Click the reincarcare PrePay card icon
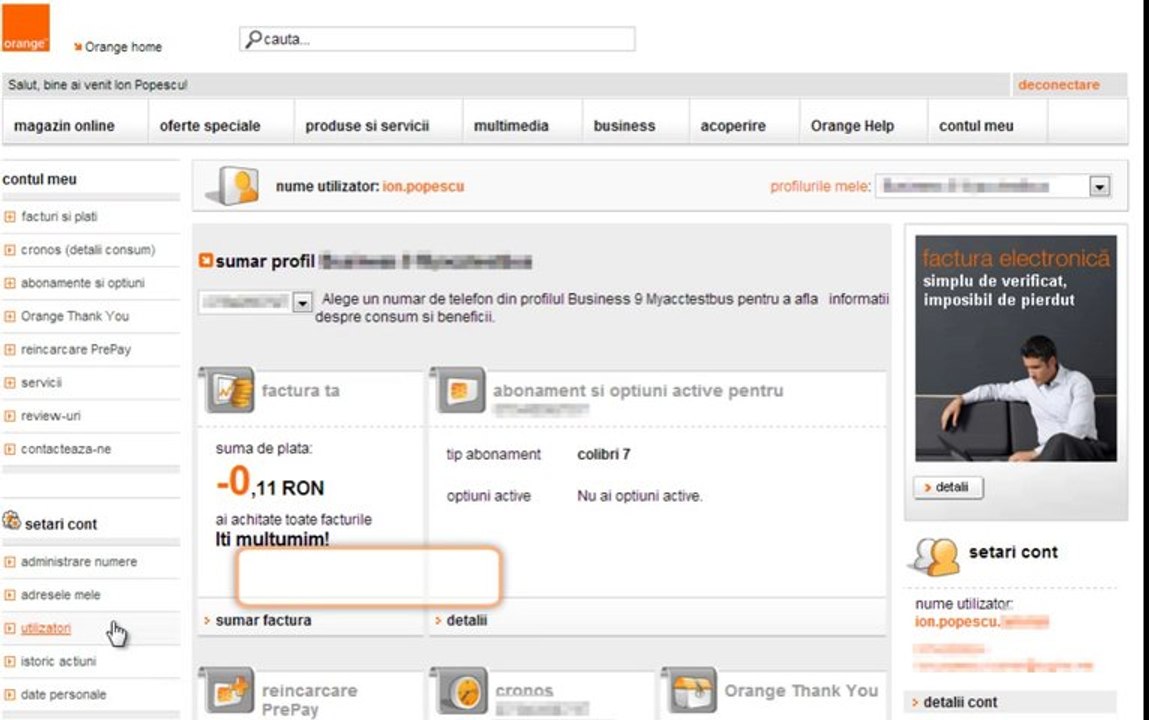1149x720 pixels. pos(228,690)
